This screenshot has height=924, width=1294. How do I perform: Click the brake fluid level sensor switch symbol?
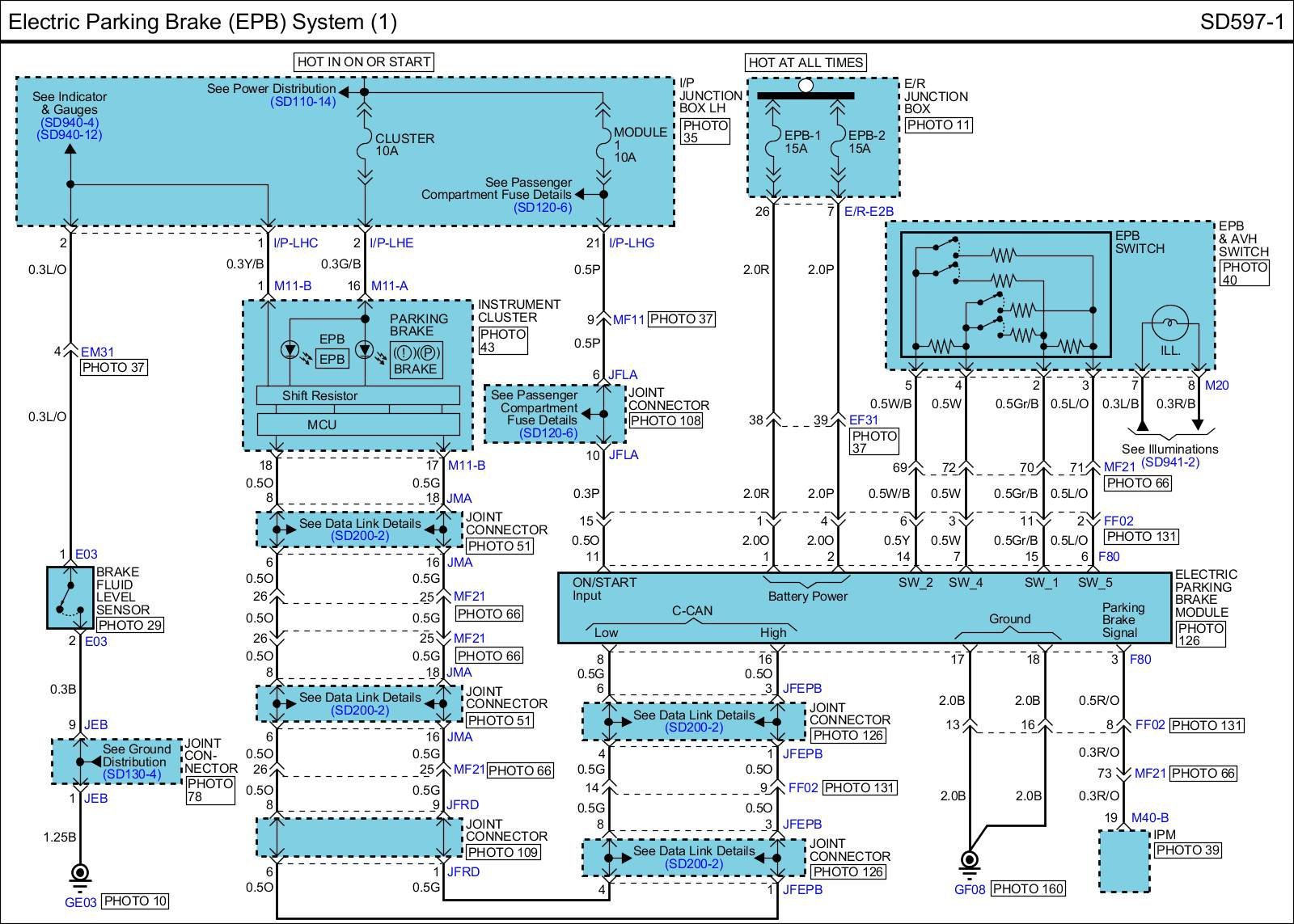(70, 598)
